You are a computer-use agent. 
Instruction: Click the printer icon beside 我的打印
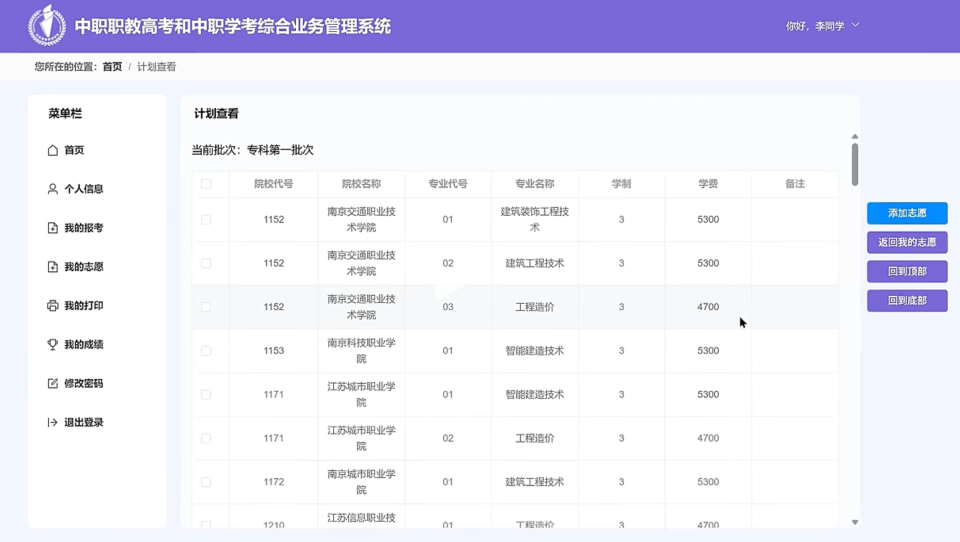coord(53,306)
